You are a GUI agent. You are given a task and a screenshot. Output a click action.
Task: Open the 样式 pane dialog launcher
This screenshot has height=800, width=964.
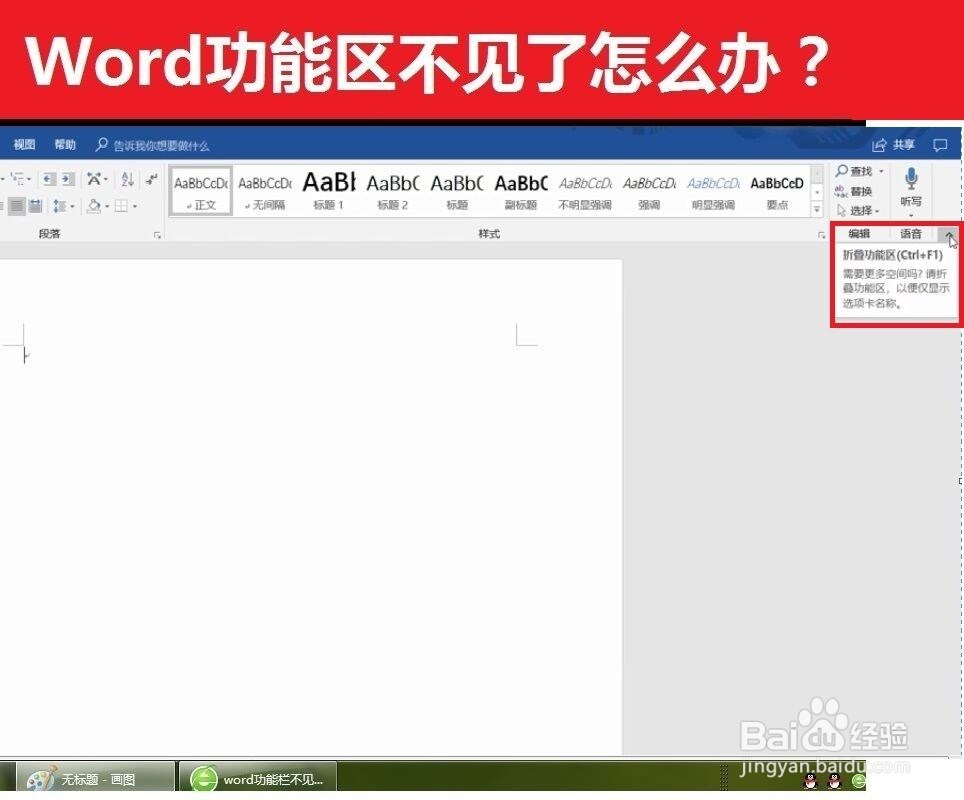pyautogui.click(x=821, y=235)
